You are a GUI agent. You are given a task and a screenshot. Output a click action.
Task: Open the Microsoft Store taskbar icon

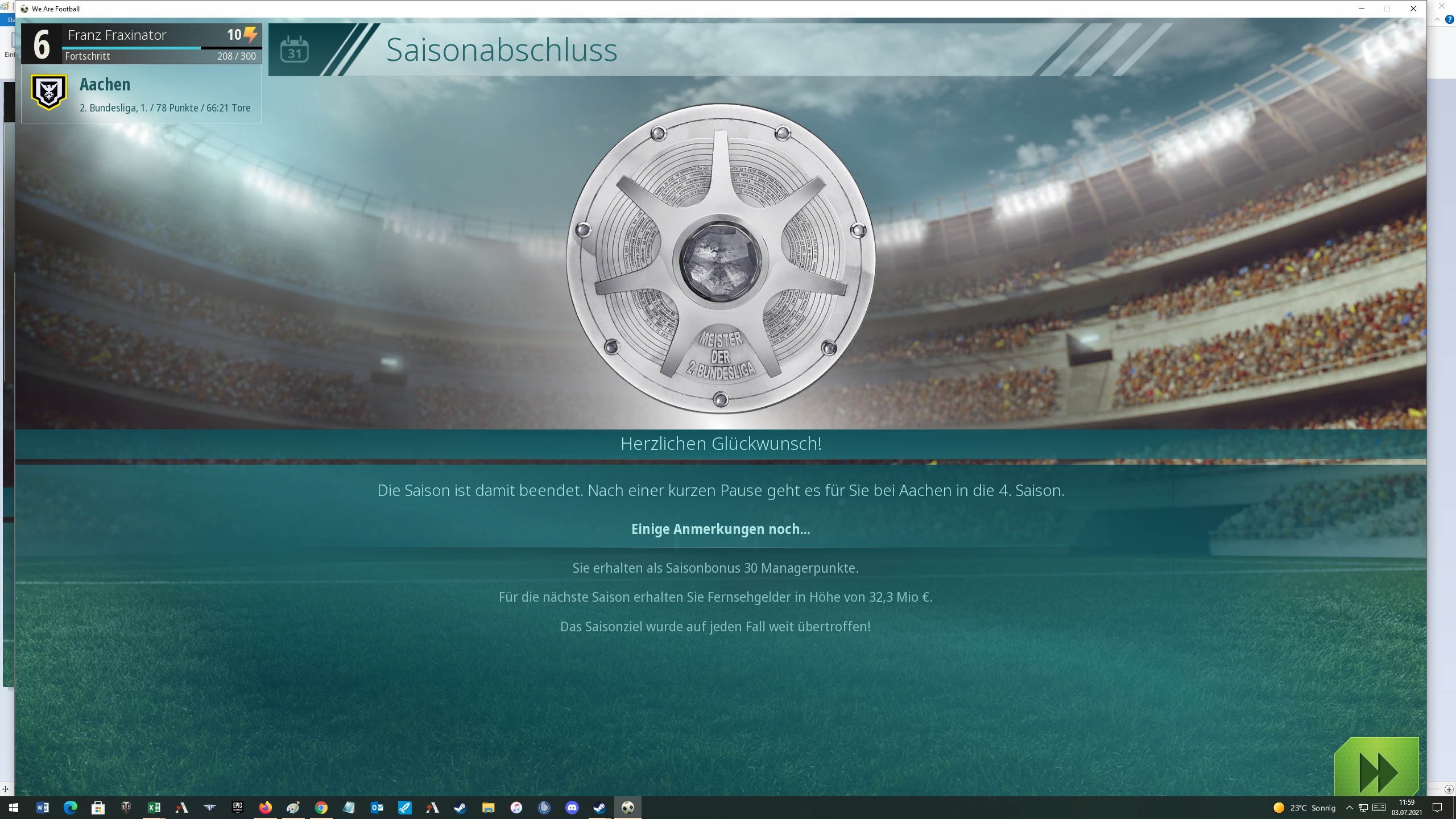coord(98,808)
